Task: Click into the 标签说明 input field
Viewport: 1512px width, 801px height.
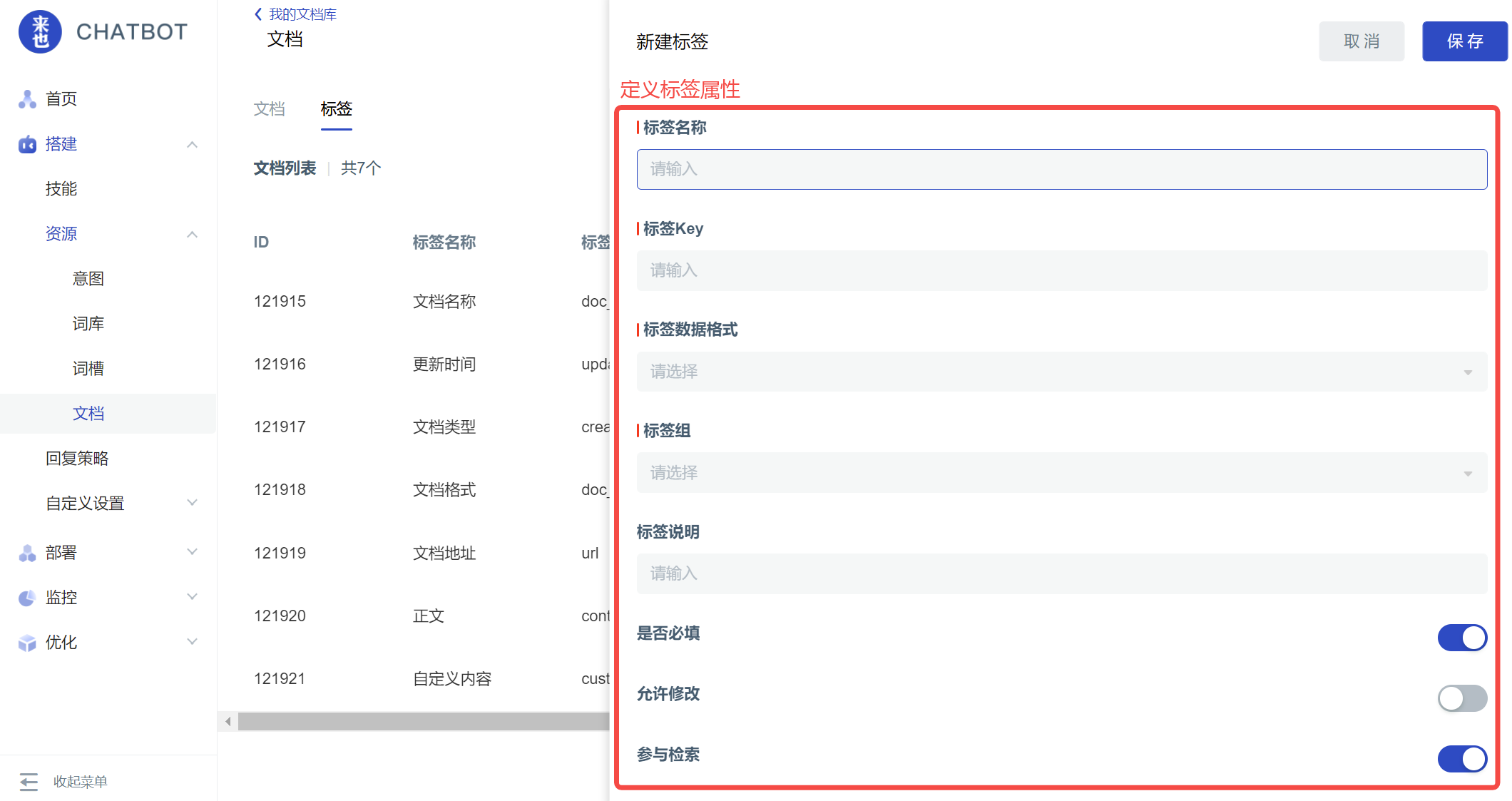Action: 1062,573
